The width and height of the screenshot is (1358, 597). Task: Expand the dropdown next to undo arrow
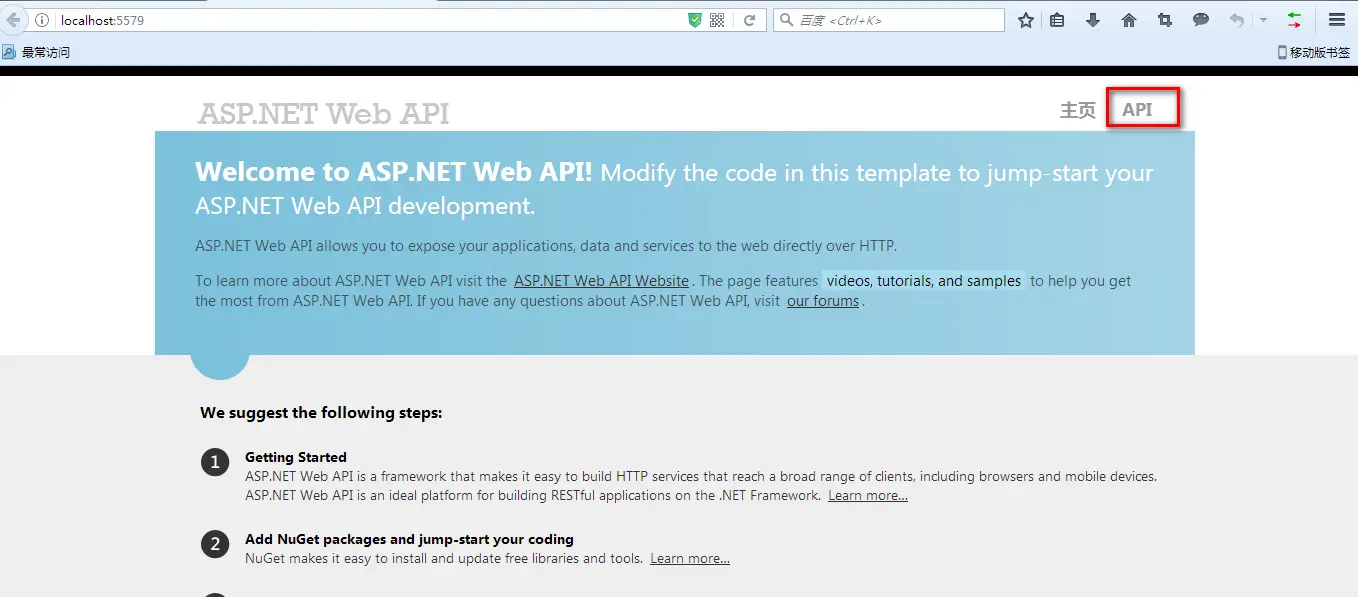[x=1263, y=20]
